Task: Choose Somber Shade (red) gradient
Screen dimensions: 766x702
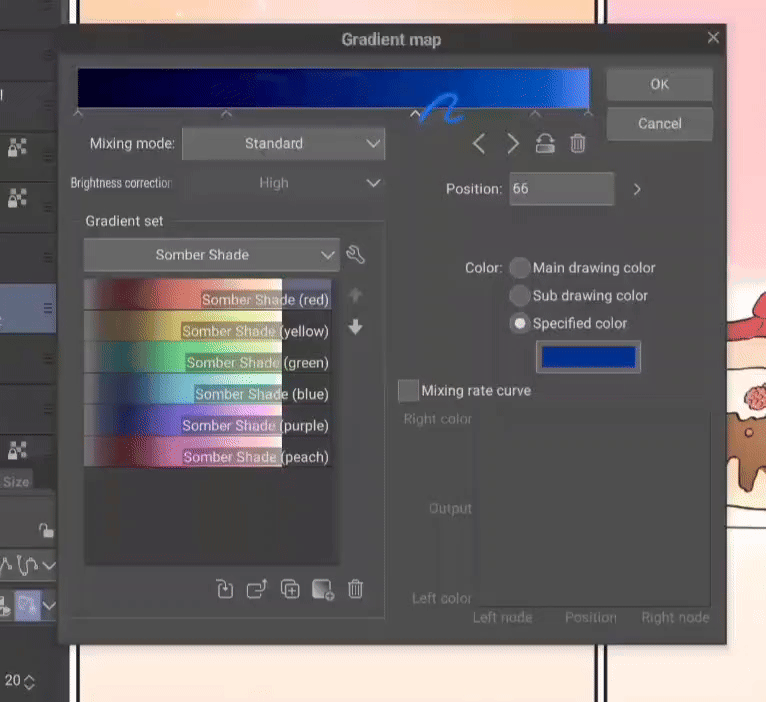Action: point(208,295)
